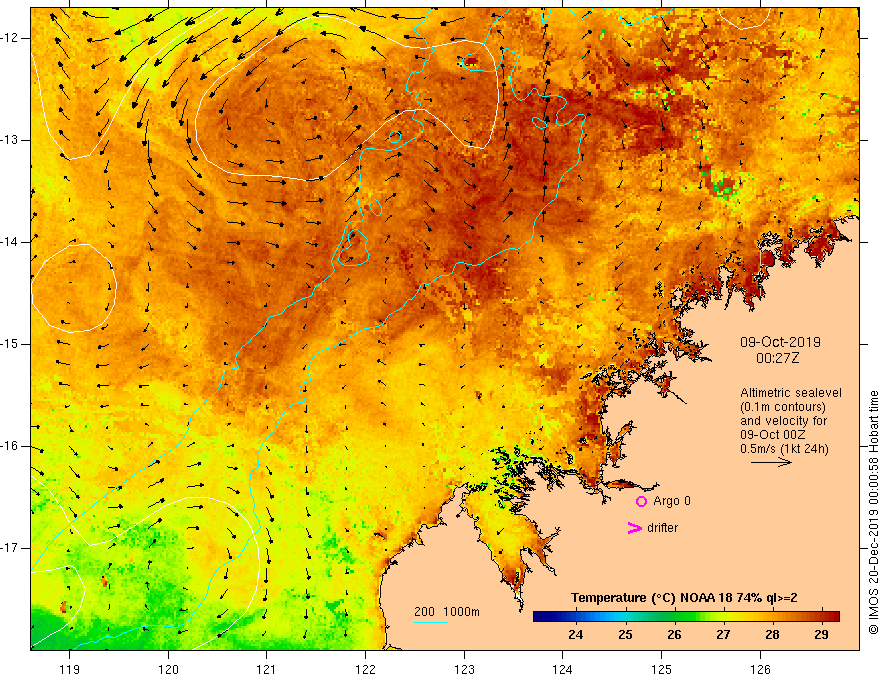
Task: Click the '09-Oct-2019' date text
Action: click(x=780, y=342)
